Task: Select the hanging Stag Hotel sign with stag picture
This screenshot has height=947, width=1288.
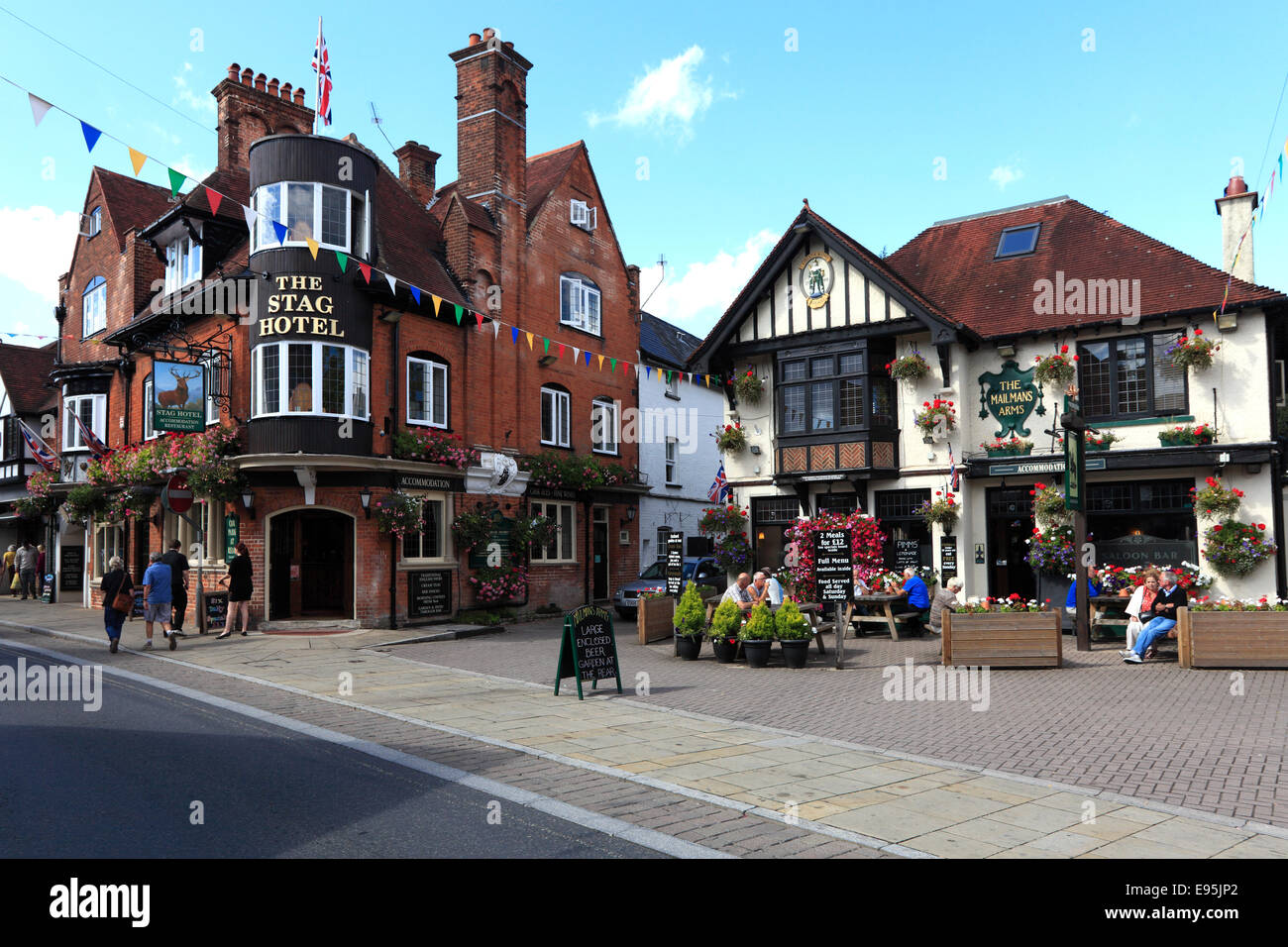Action: tap(178, 396)
